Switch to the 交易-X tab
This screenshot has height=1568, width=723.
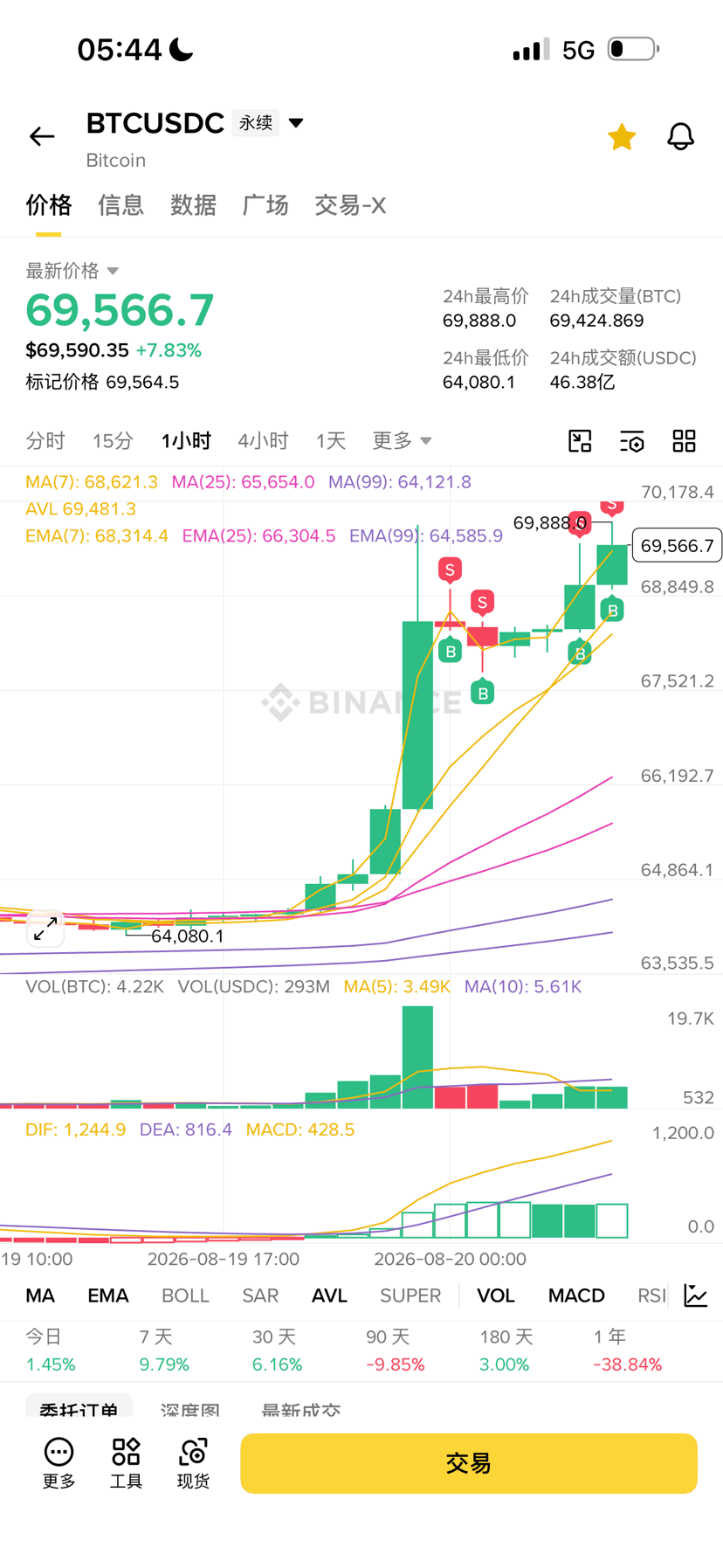pyautogui.click(x=350, y=205)
